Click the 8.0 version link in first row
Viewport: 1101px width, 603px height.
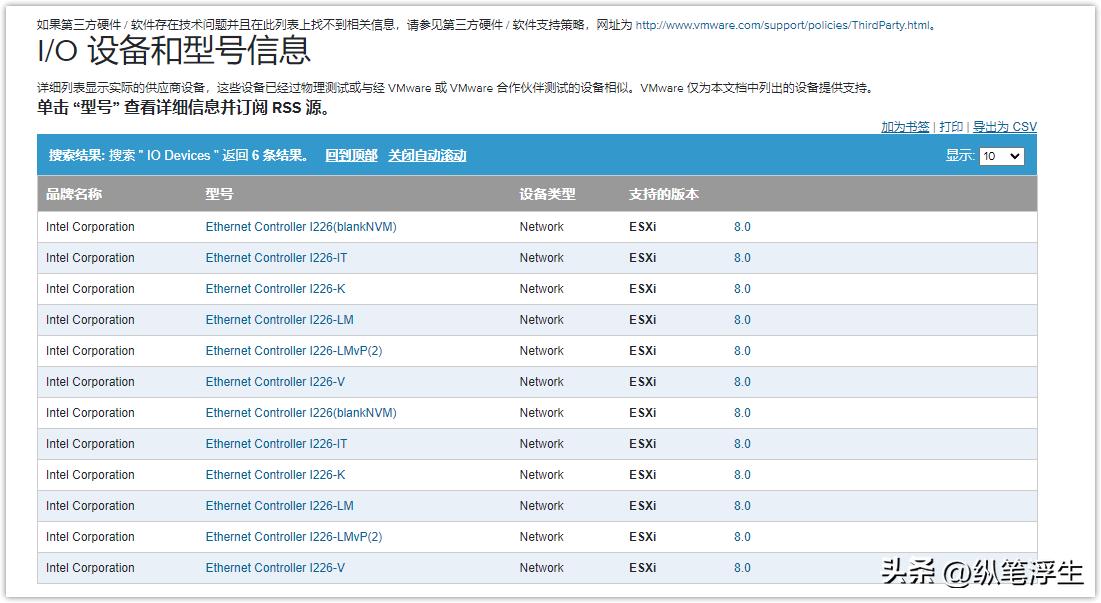[x=742, y=227]
